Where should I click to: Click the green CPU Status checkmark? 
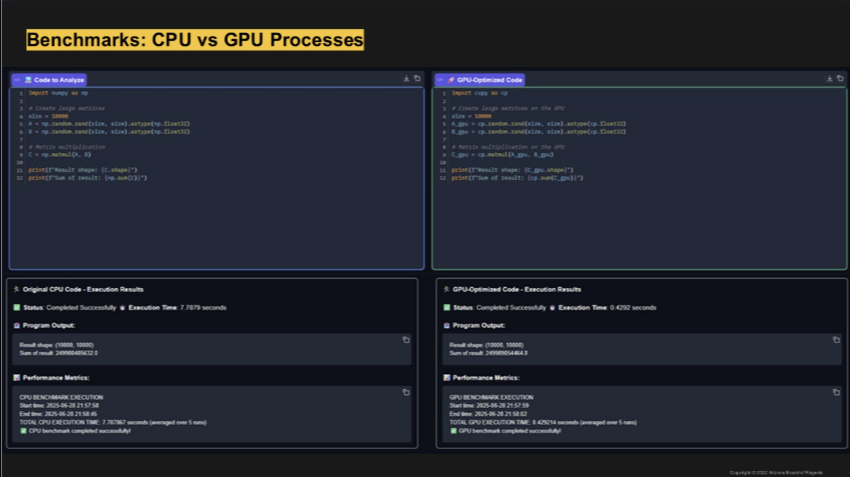pyautogui.click(x=17, y=308)
